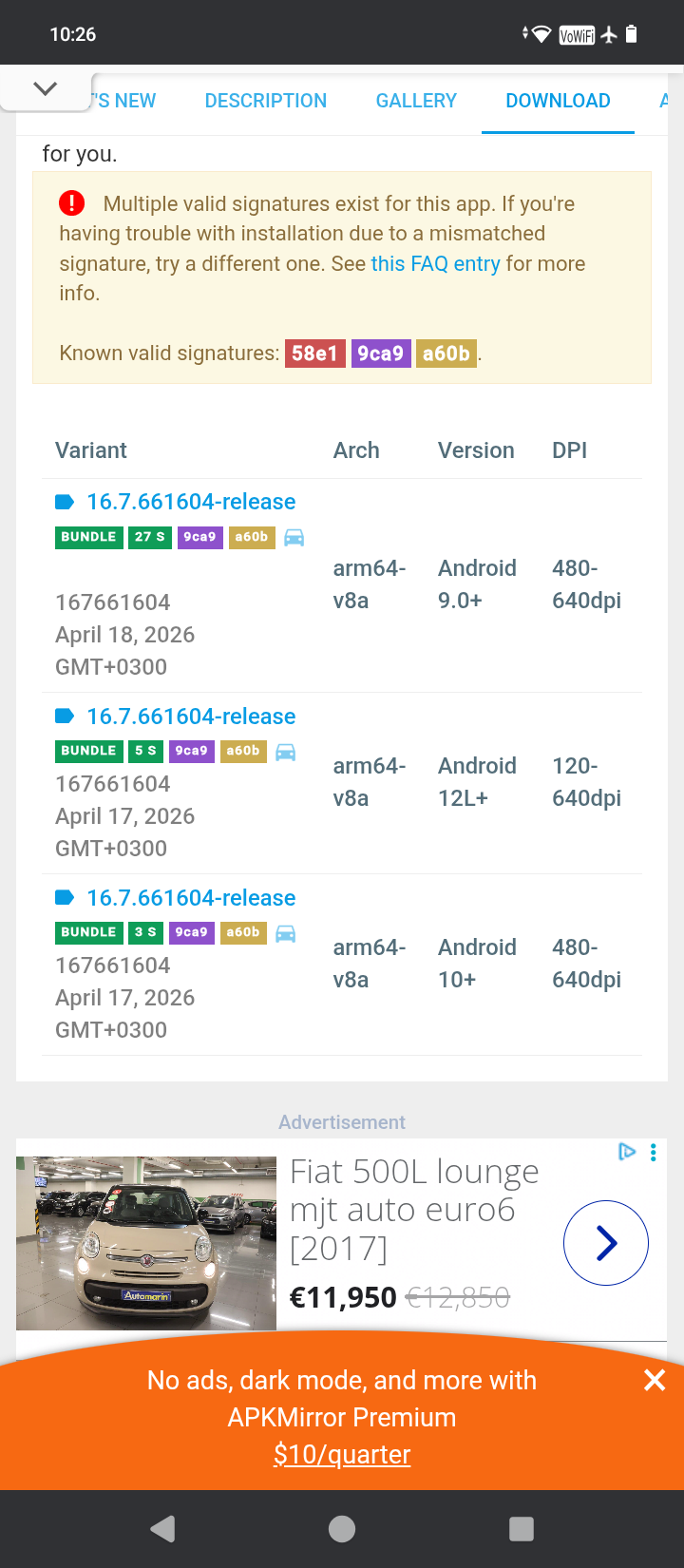Screen dimensions: 684x1568
Task: Select the Download tab
Action: tap(558, 101)
